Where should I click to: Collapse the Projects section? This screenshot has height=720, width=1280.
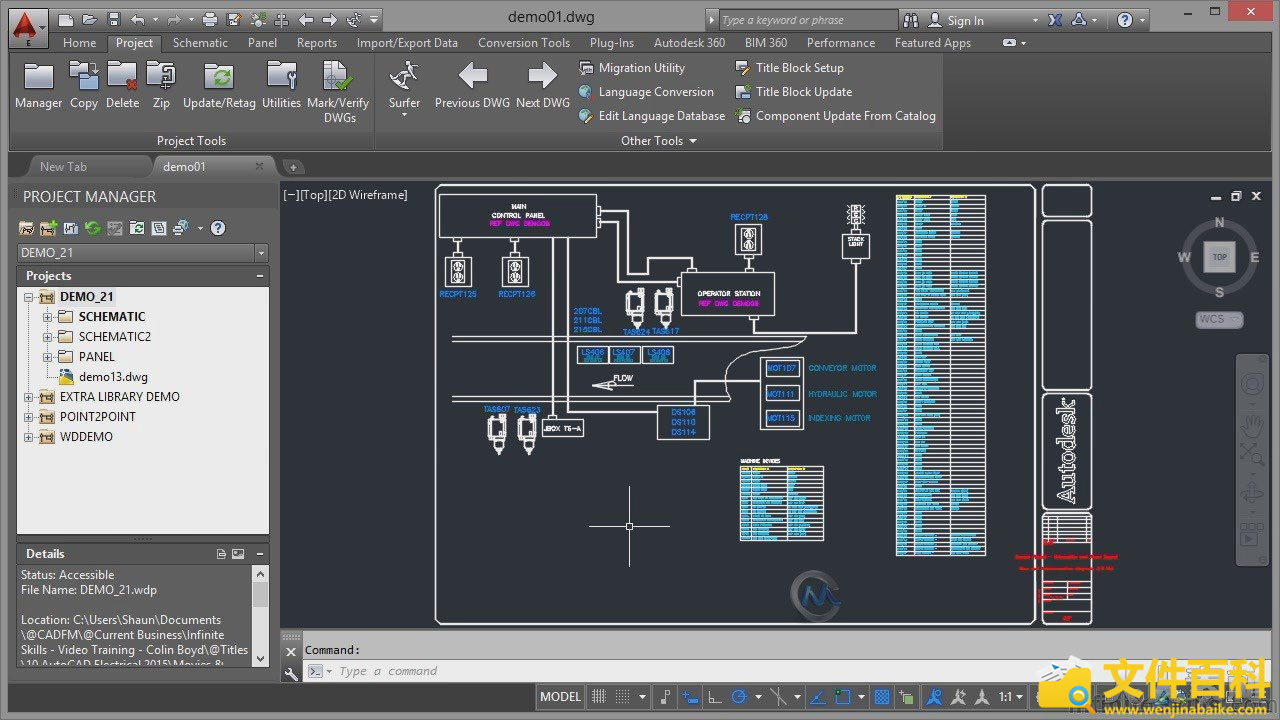pos(260,276)
